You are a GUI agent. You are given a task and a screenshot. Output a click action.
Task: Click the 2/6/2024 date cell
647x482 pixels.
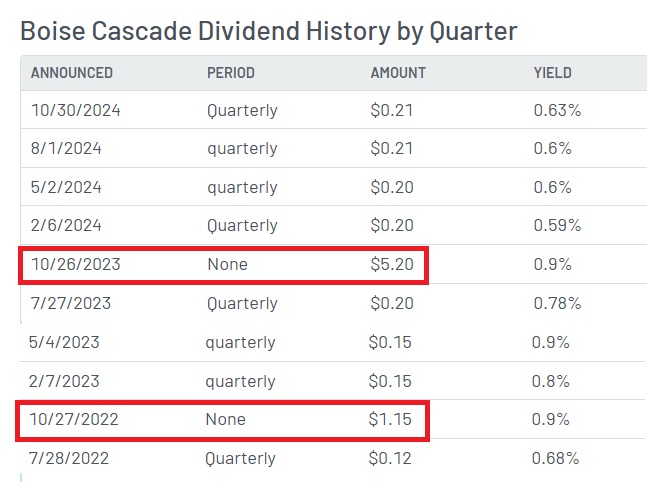66,225
